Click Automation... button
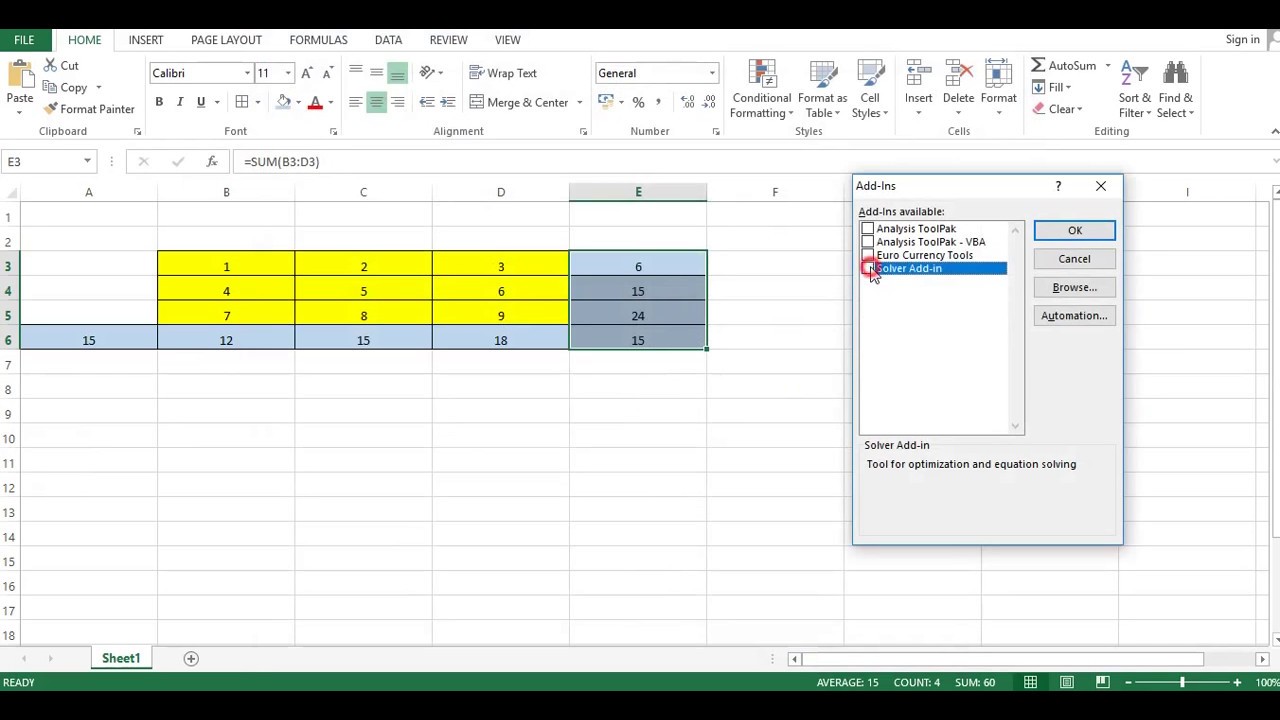This screenshot has width=1280, height=720. tap(1074, 316)
